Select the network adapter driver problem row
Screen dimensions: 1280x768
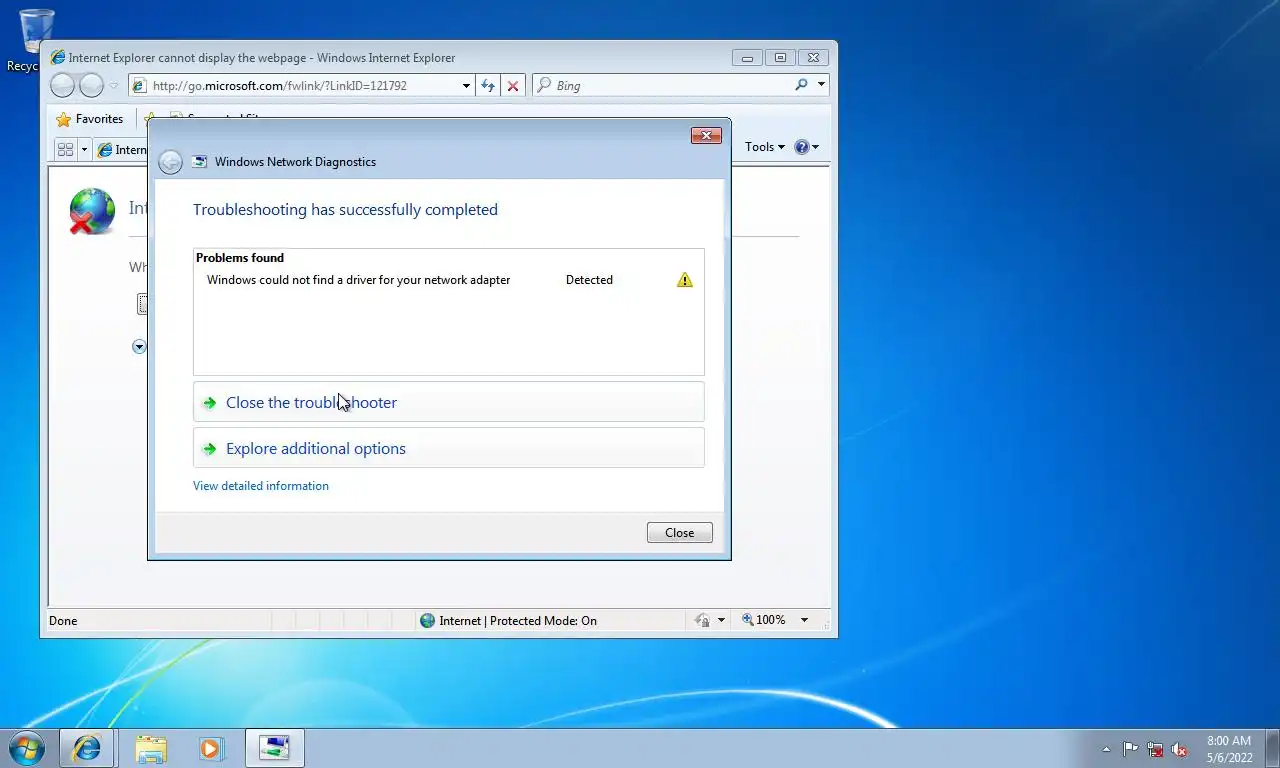(x=448, y=280)
